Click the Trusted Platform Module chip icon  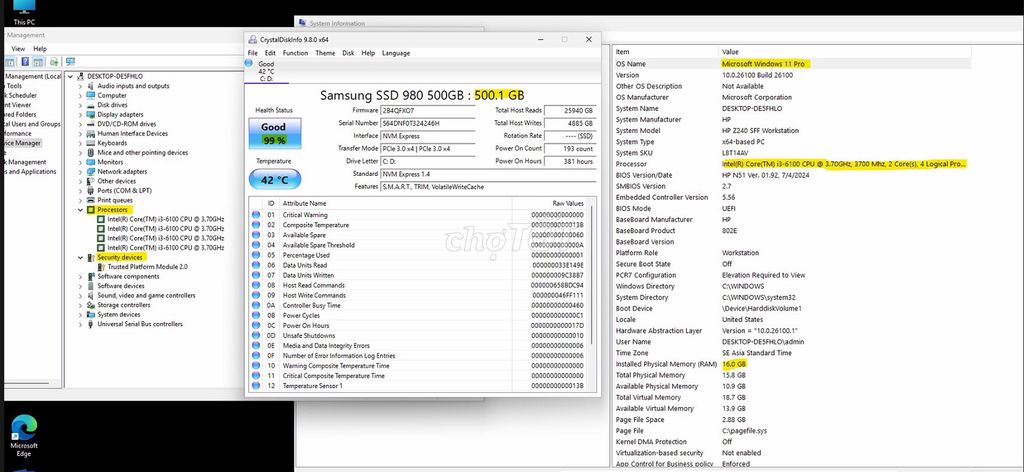tap(101, 267)
